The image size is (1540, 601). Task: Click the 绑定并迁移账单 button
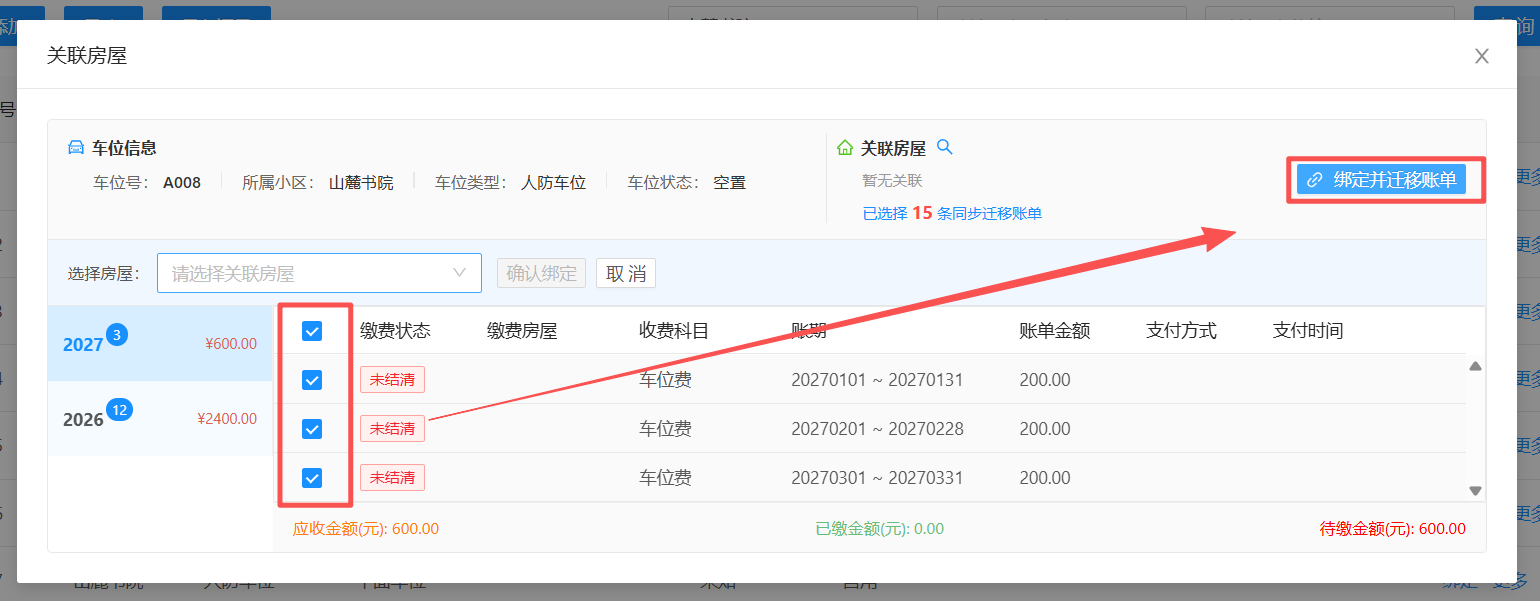(x=1381, y=180)
